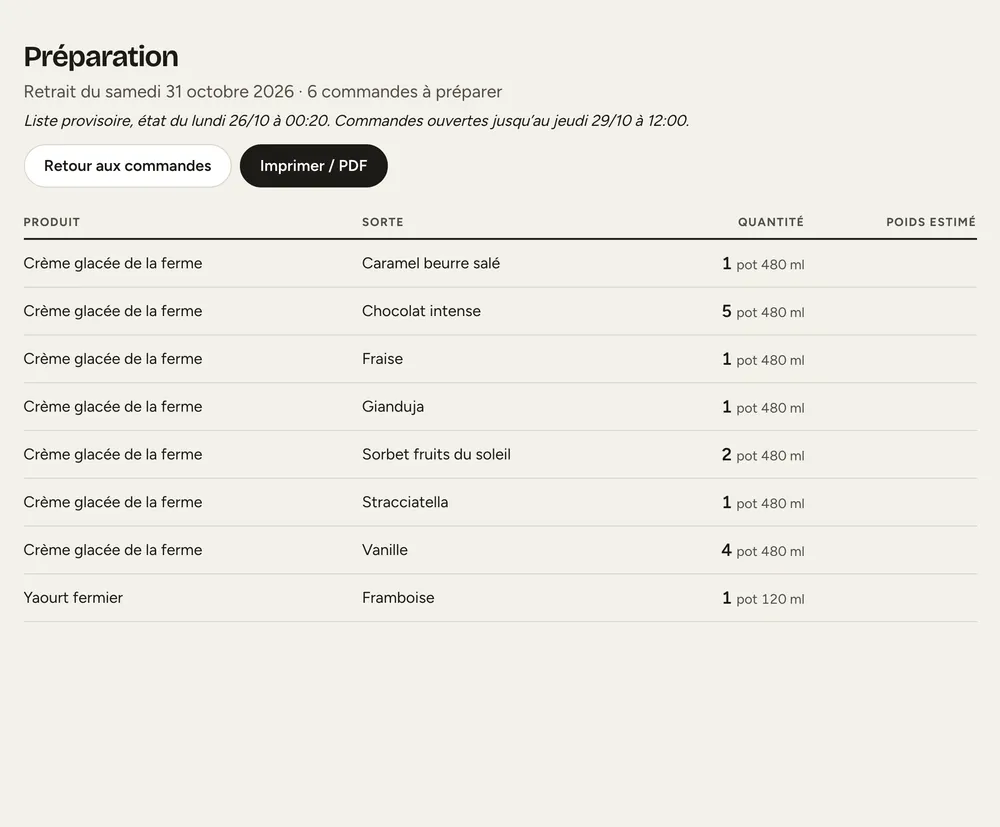Image resolution: width=1000 pixels, height=827 pixels.
Task: Select the Caramel beurre salé variety
Action: click(x=431, y=263)
